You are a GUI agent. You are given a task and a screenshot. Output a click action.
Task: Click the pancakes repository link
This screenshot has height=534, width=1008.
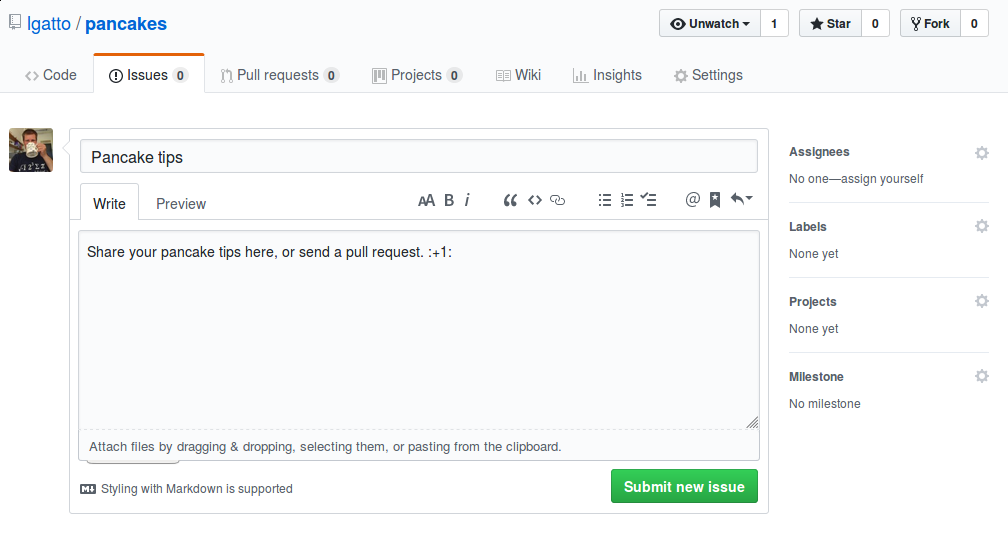pos(126,24)
